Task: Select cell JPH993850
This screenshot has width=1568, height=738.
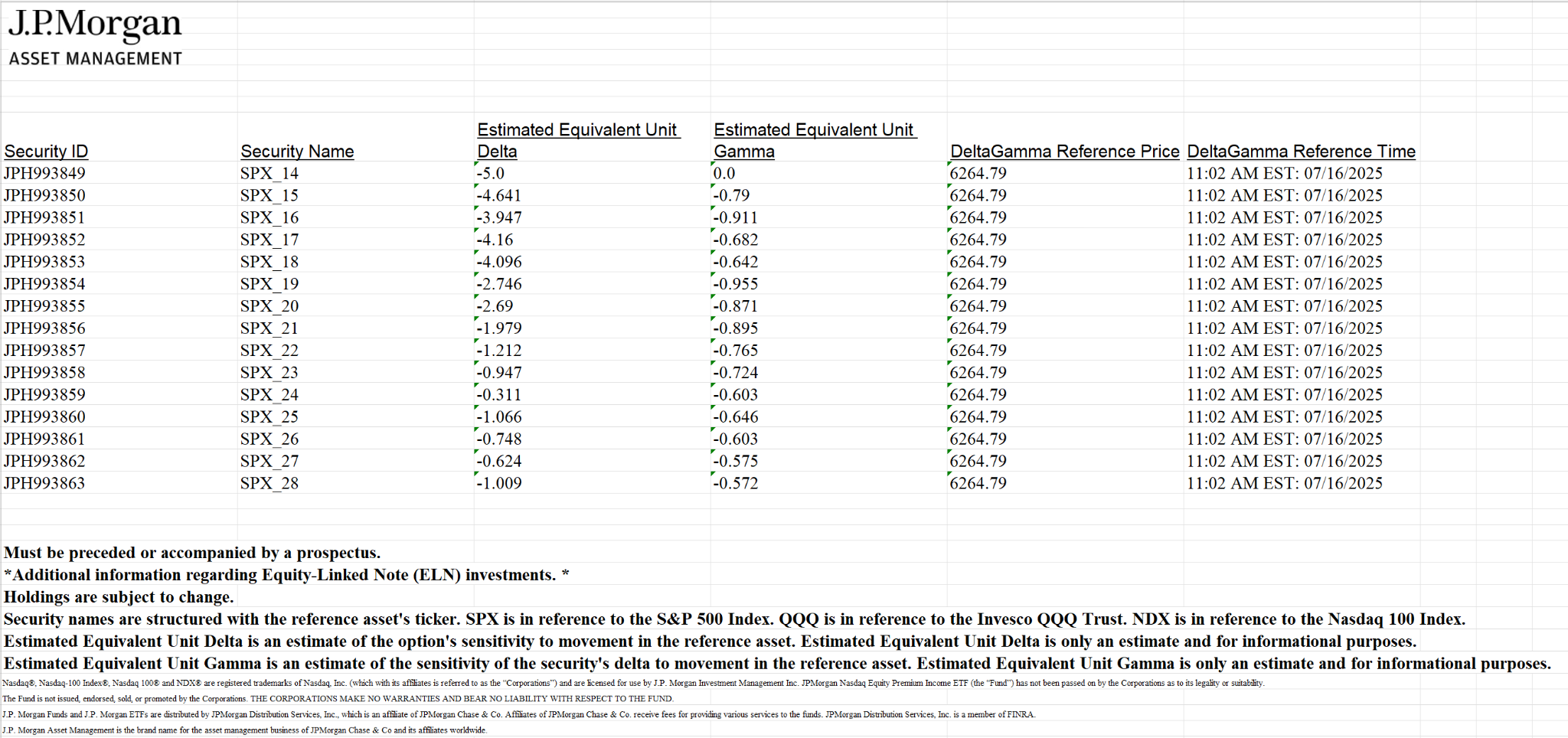Action: (x=44, y=196)
